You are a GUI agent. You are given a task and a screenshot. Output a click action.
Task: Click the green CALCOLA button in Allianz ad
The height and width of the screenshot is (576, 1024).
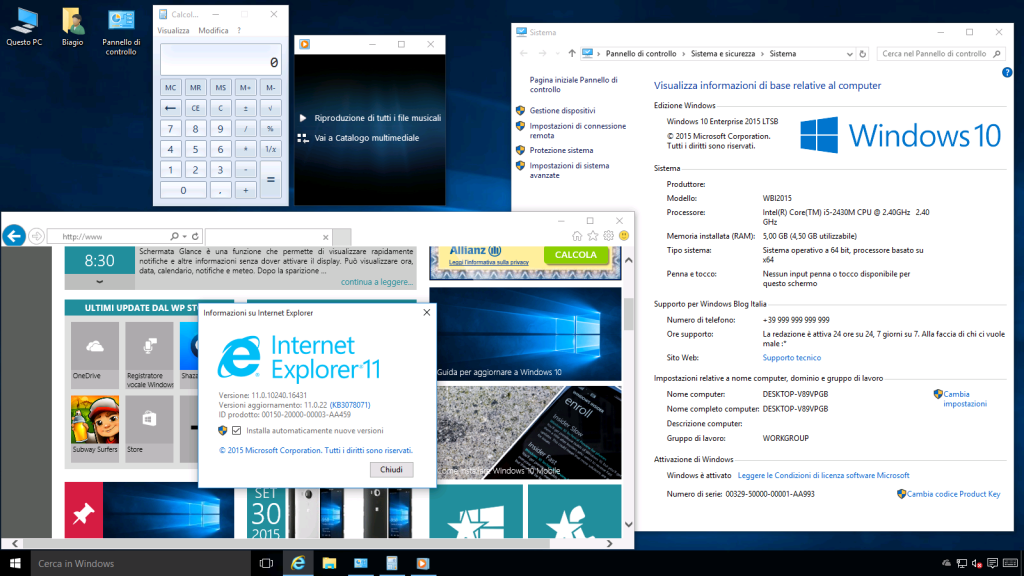coord(575,255)
